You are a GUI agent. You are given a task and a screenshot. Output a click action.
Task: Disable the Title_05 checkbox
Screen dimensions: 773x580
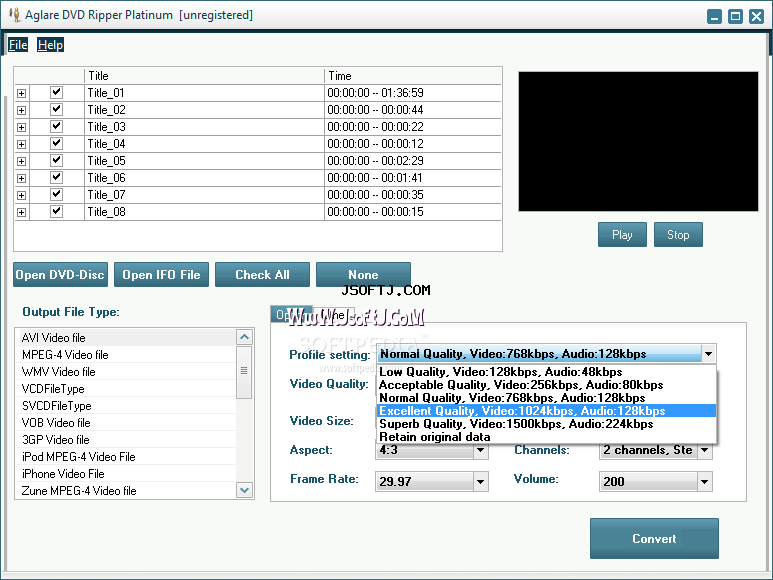57,160
